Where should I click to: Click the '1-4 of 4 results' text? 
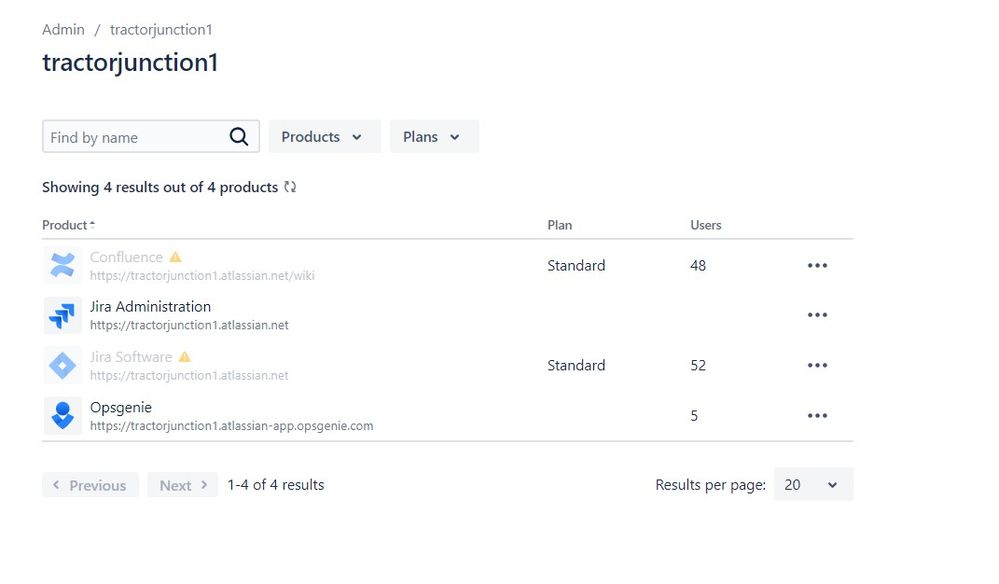(276, 485)
